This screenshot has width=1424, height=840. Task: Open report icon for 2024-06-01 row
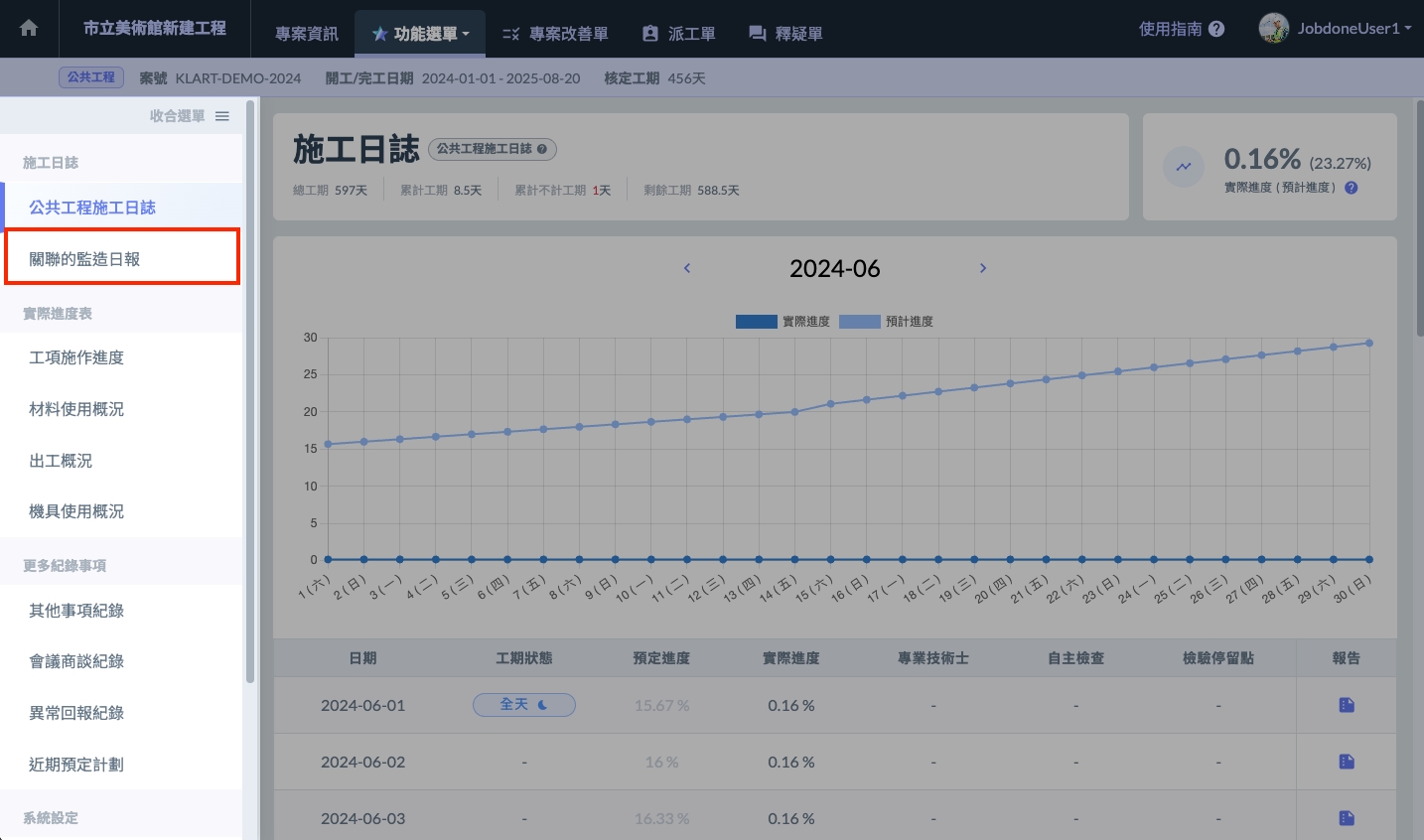pos(1347,705)
